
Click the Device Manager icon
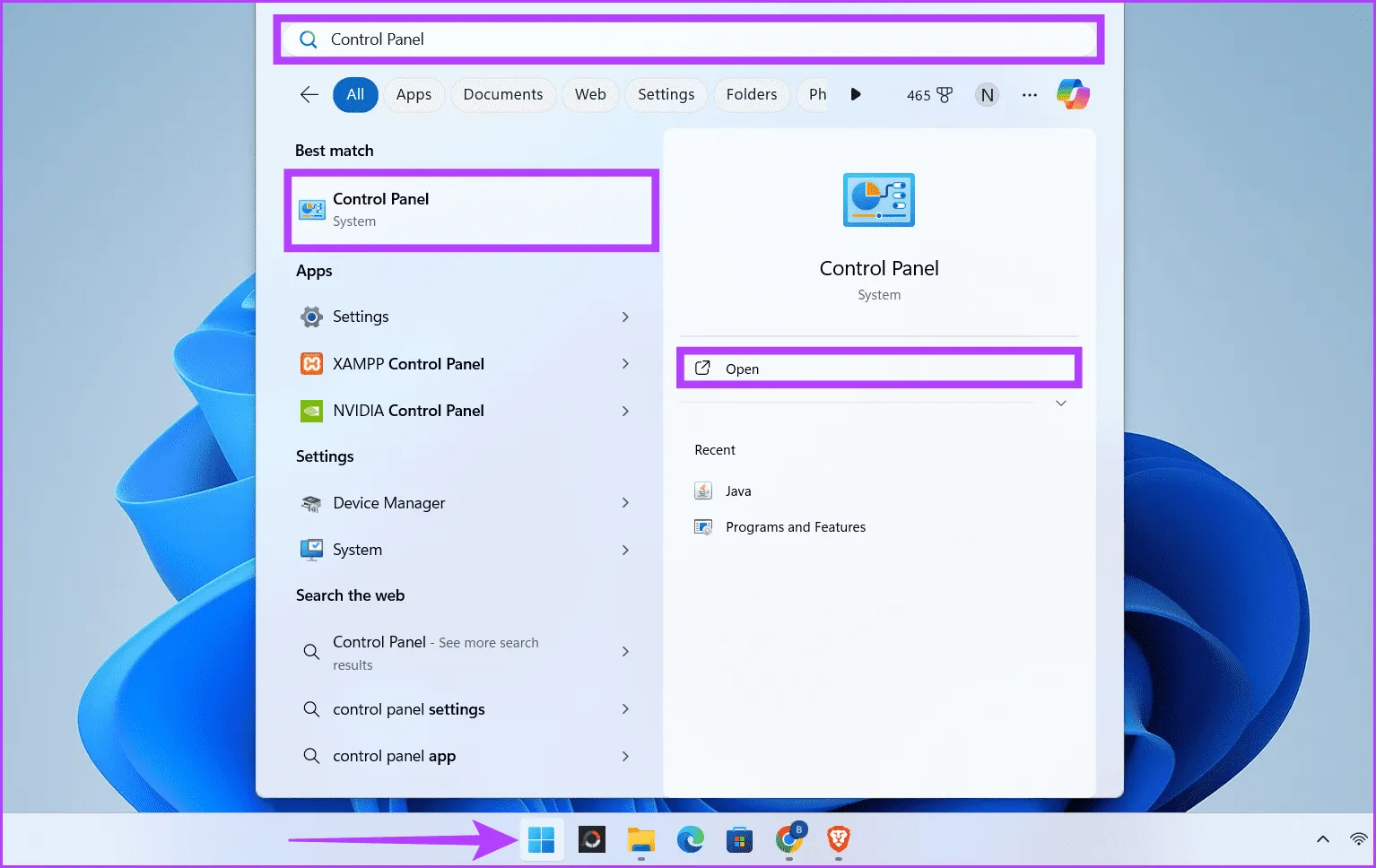311,503
